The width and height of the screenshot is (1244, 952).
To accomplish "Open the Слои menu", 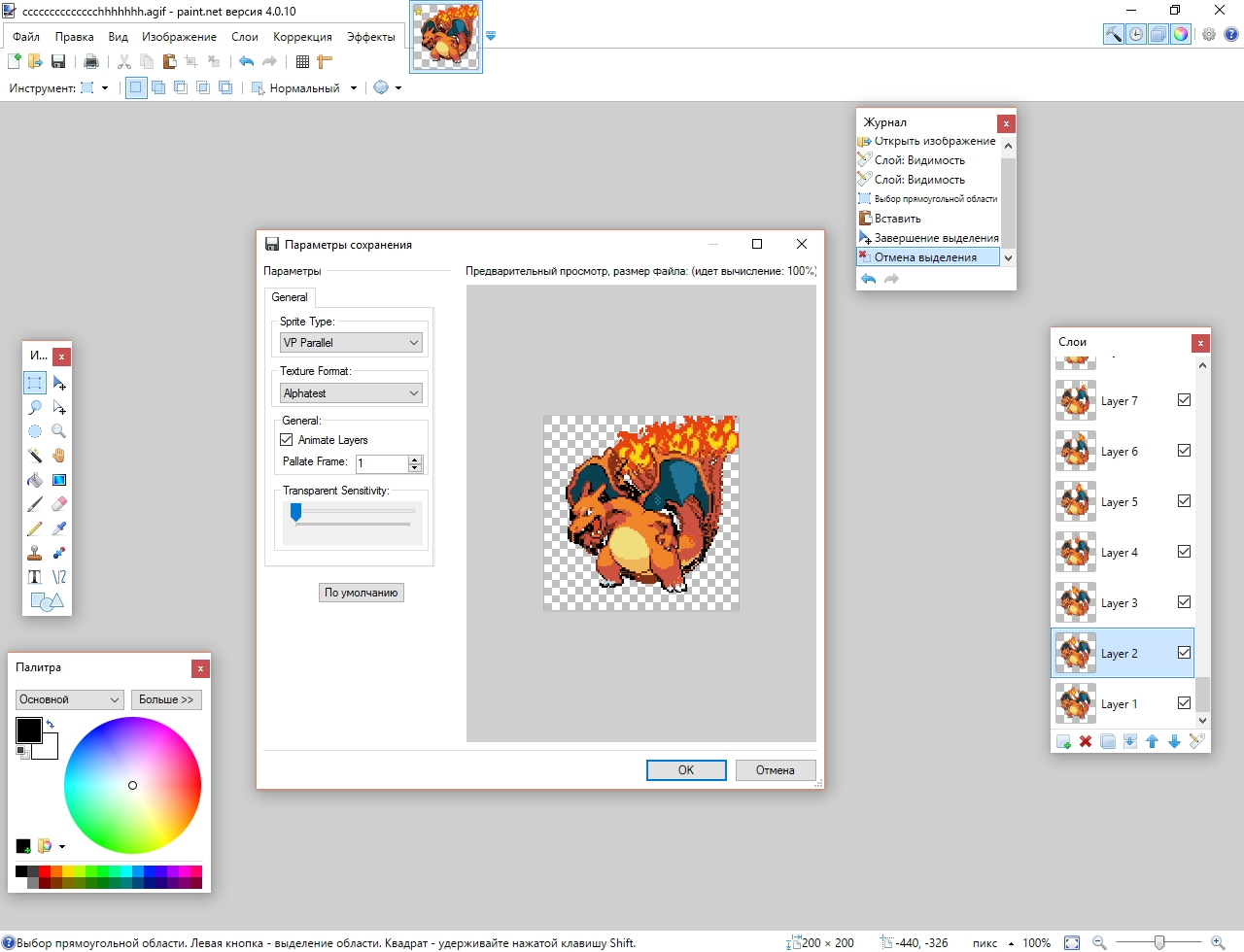I will click(x=244, y=37).
